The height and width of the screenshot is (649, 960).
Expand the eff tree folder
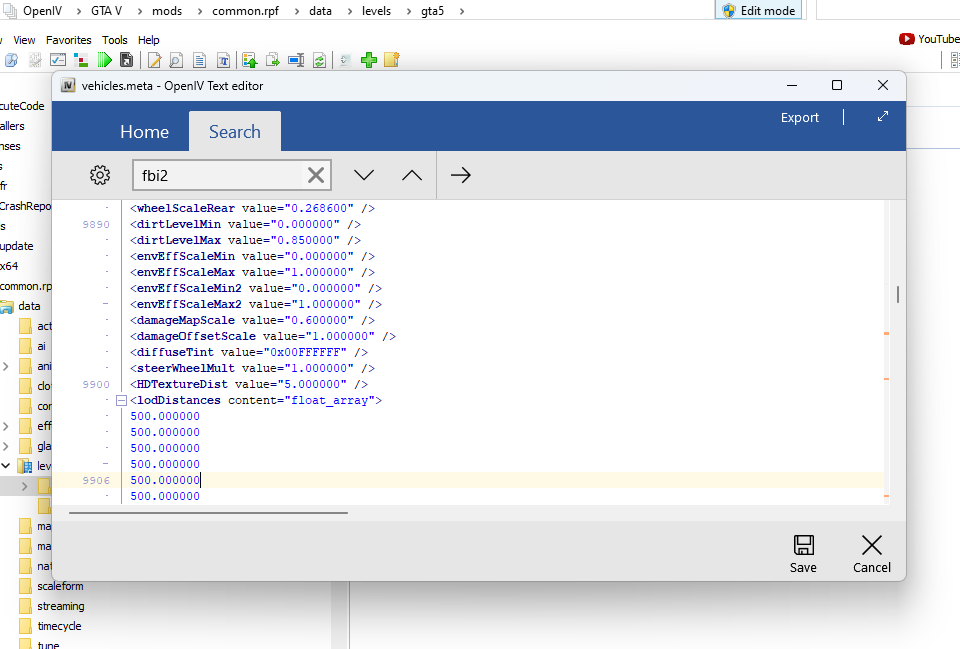(6, 426)
